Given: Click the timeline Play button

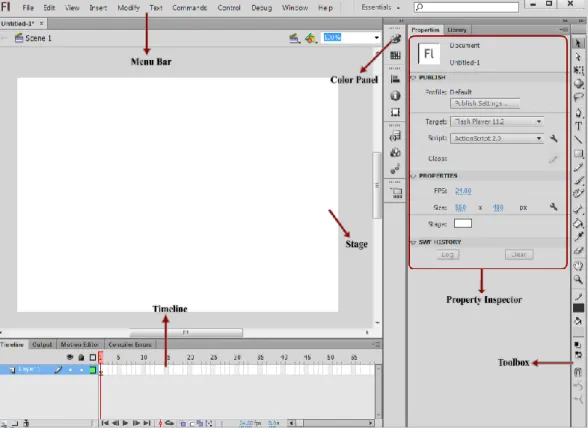Looking at the screenshot, I should [125, 423].
